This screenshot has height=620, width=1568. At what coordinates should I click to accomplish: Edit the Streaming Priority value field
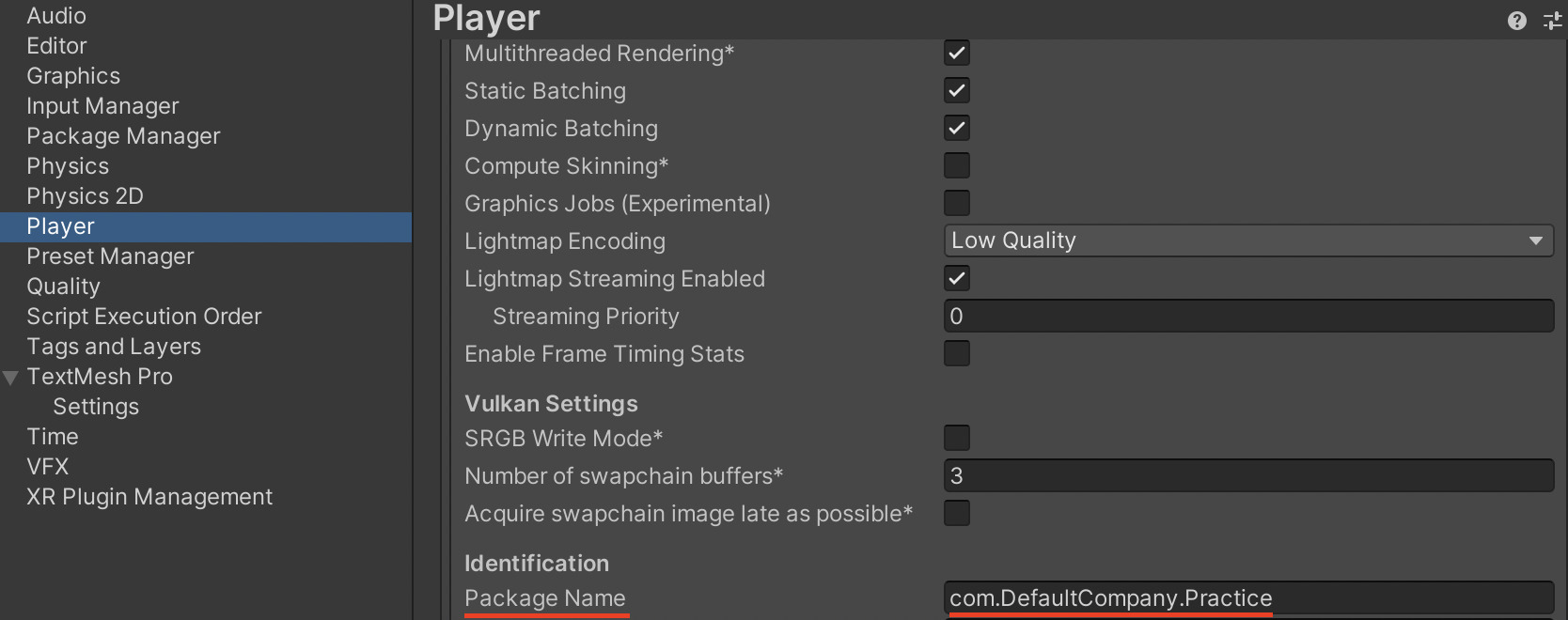coord(1247,316)
